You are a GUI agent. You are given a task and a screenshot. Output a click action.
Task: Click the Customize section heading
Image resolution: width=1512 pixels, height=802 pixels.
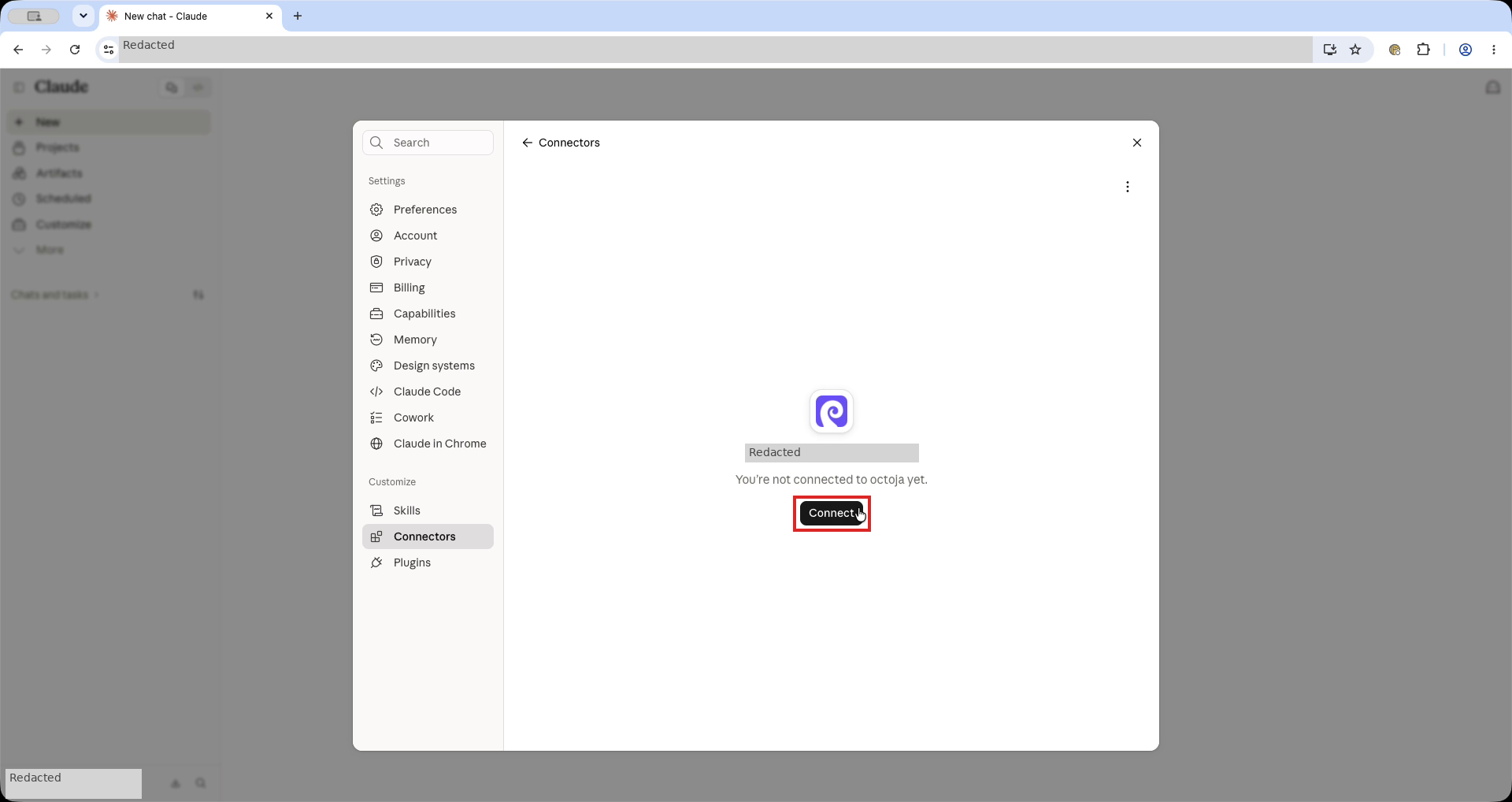[392, 482]
